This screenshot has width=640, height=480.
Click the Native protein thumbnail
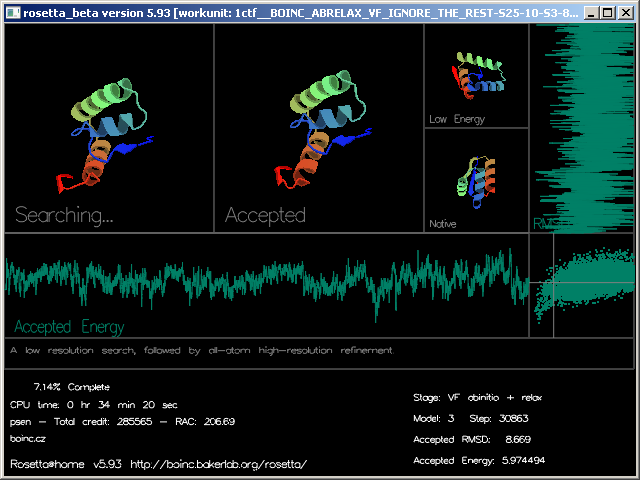[476, 182]
